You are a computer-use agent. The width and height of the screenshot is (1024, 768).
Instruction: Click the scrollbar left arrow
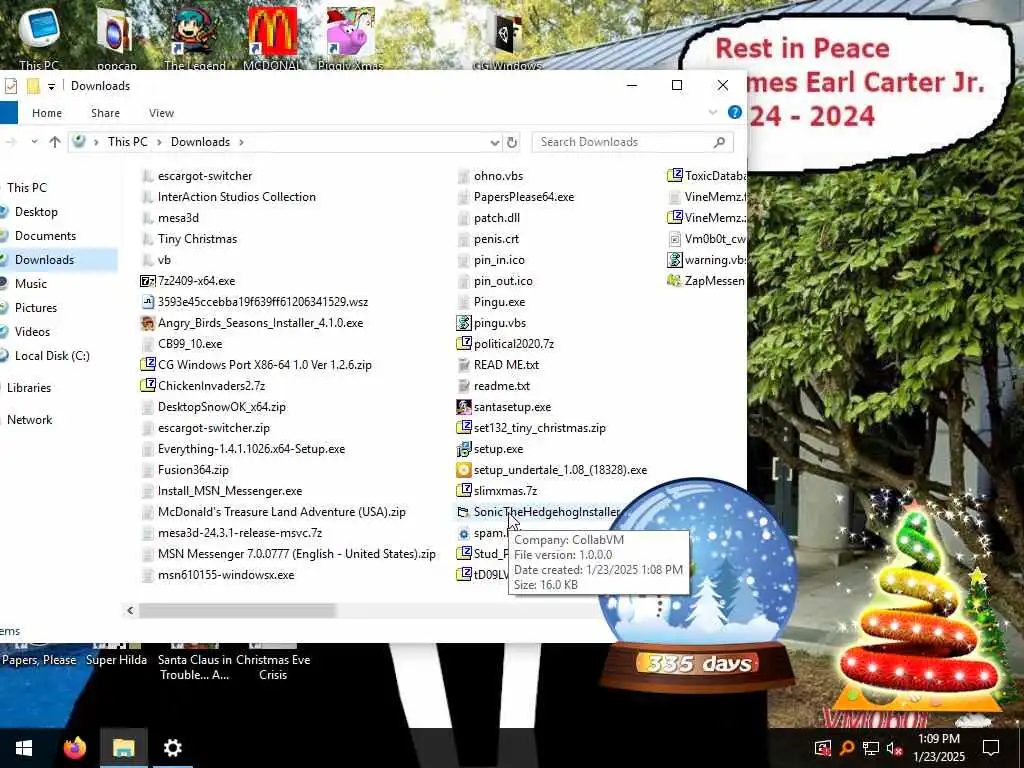pyautogui.click(x=130, y=611)
